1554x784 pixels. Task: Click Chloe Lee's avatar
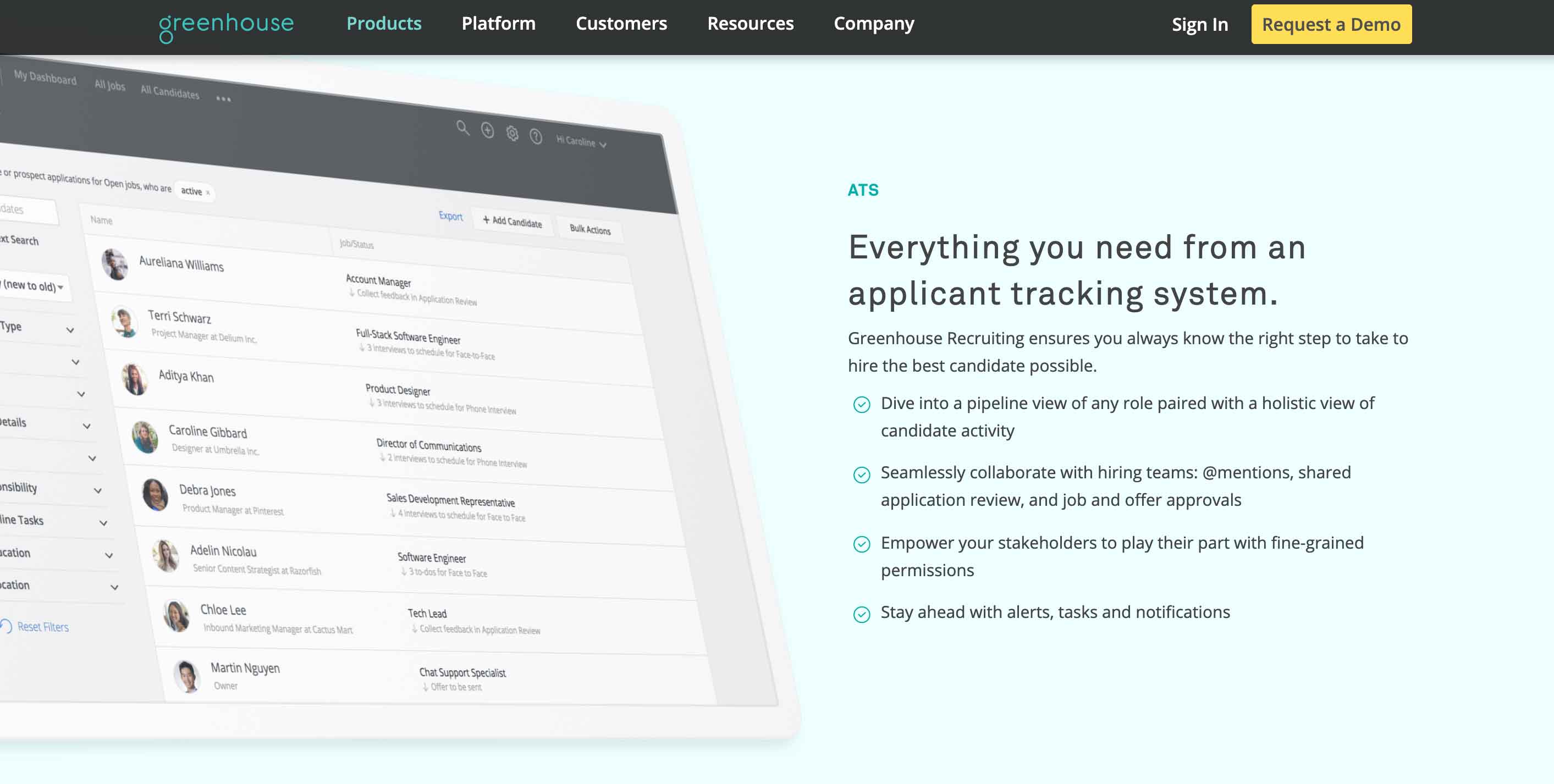[x=176, y=616]
